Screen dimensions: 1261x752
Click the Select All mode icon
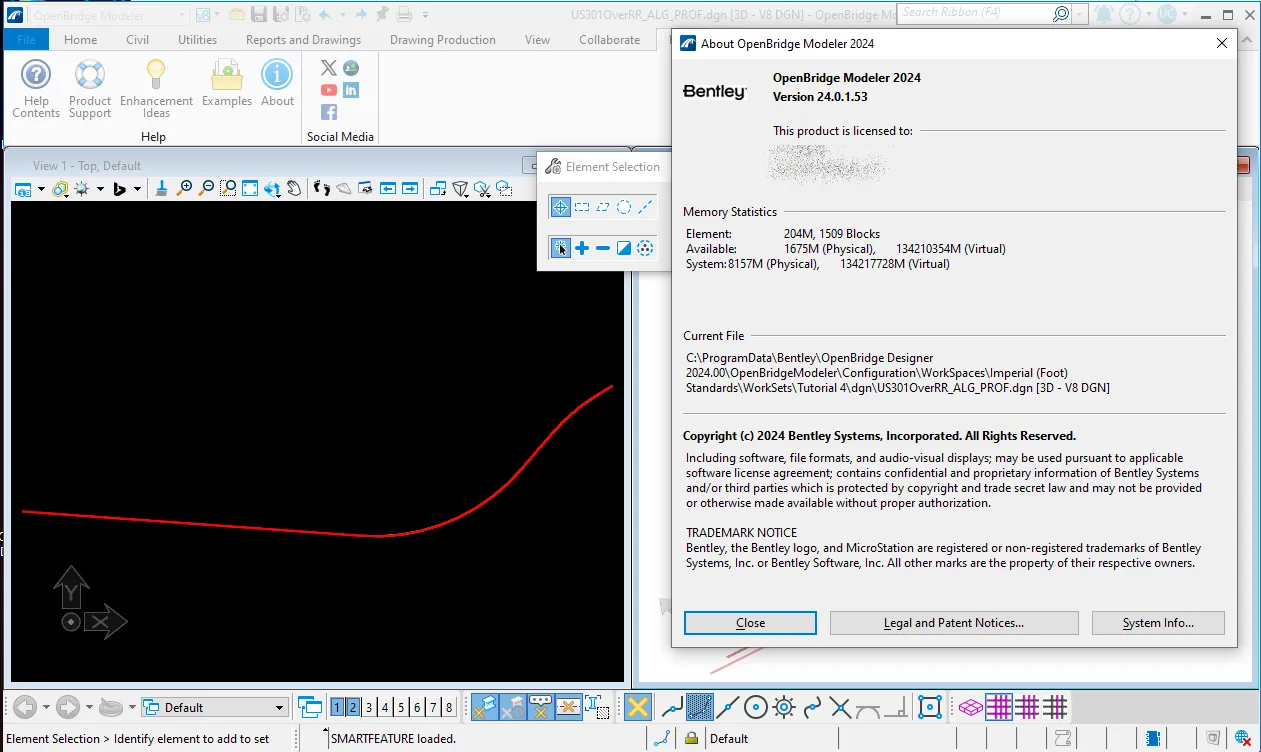tap(645, 248)
